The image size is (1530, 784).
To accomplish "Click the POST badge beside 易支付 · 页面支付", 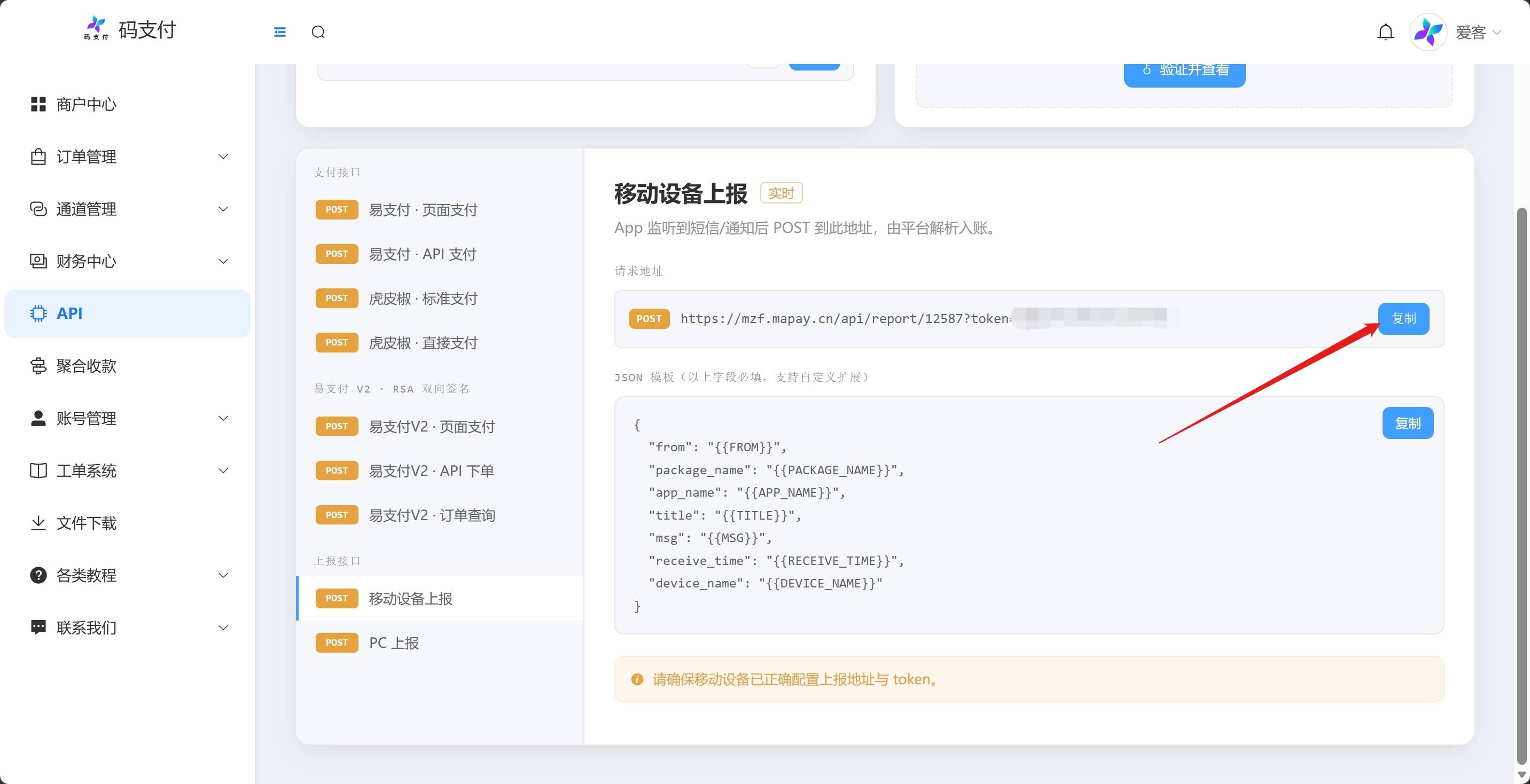I will click(337, 210).
